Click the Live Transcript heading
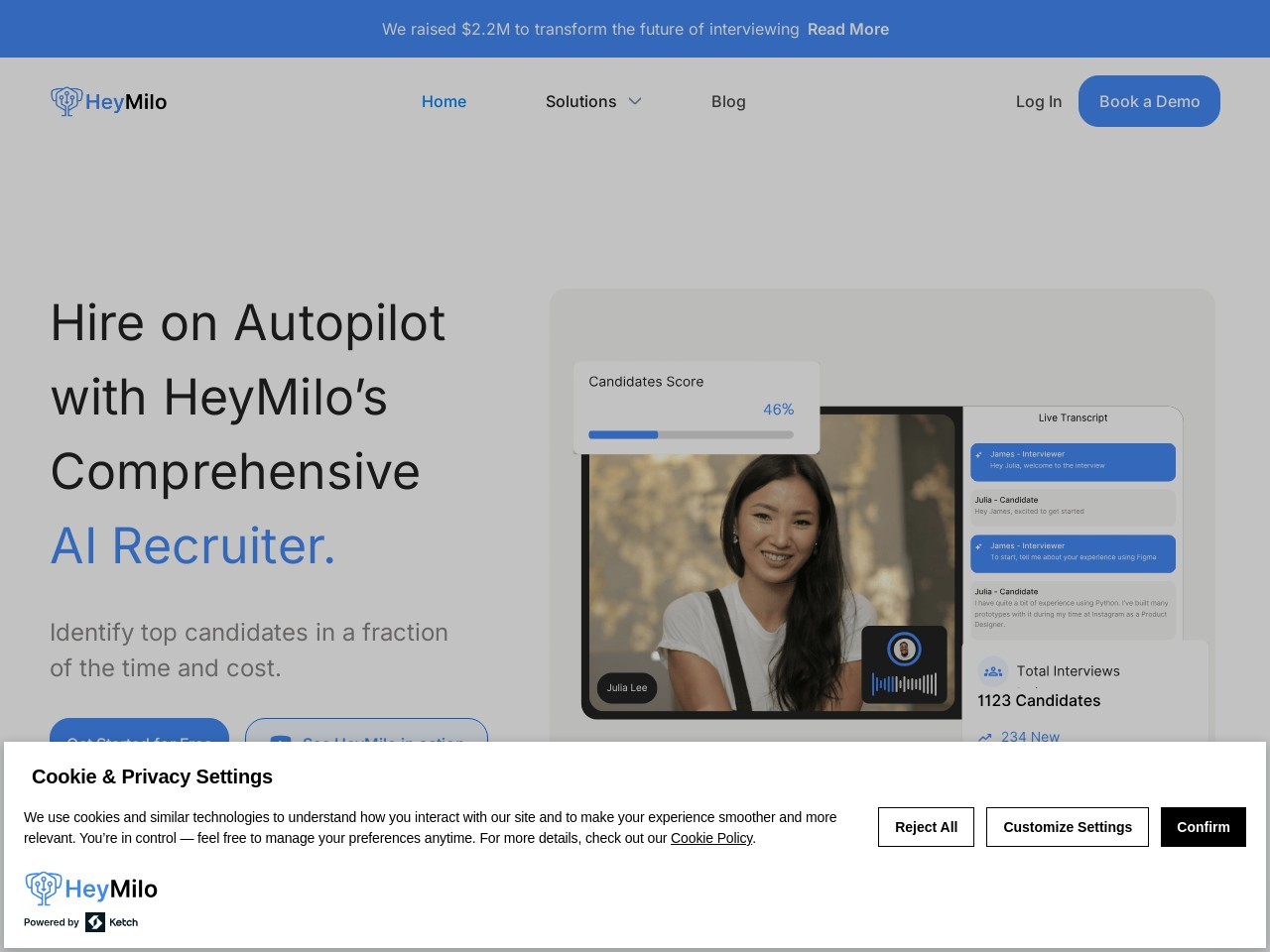This screenshot has width=1270, height=952. point(1073,417)
